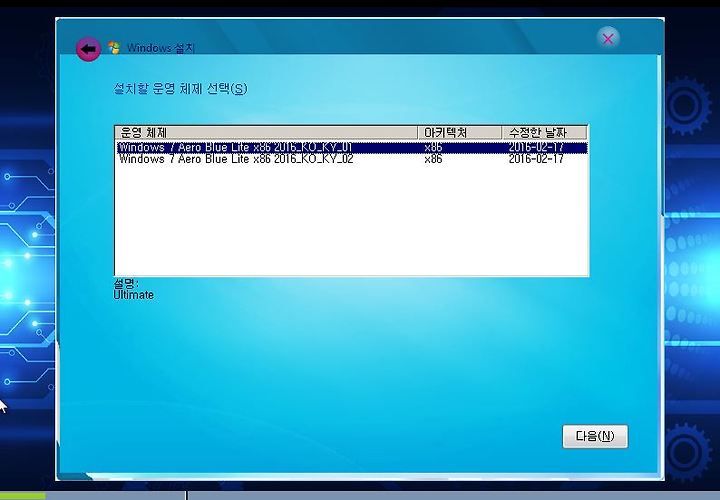Close the Windows setup dialog

click(608, 39)
